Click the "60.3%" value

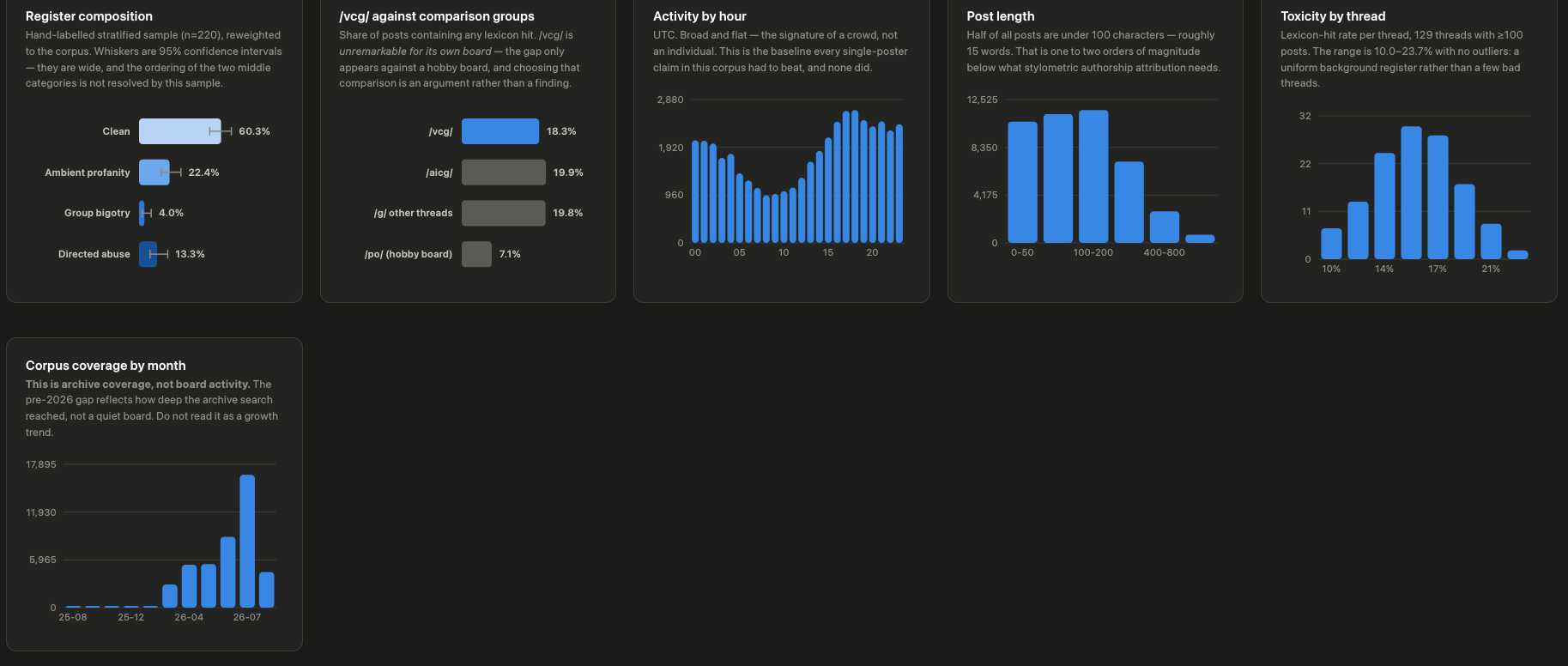click(255, 131)
